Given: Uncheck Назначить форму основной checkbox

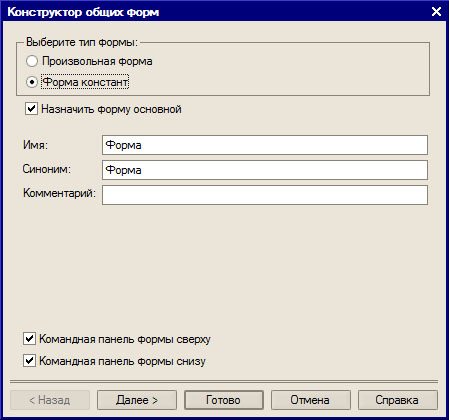Looking at the screenshot, I should pyautogui.click(x=31, y=109).
